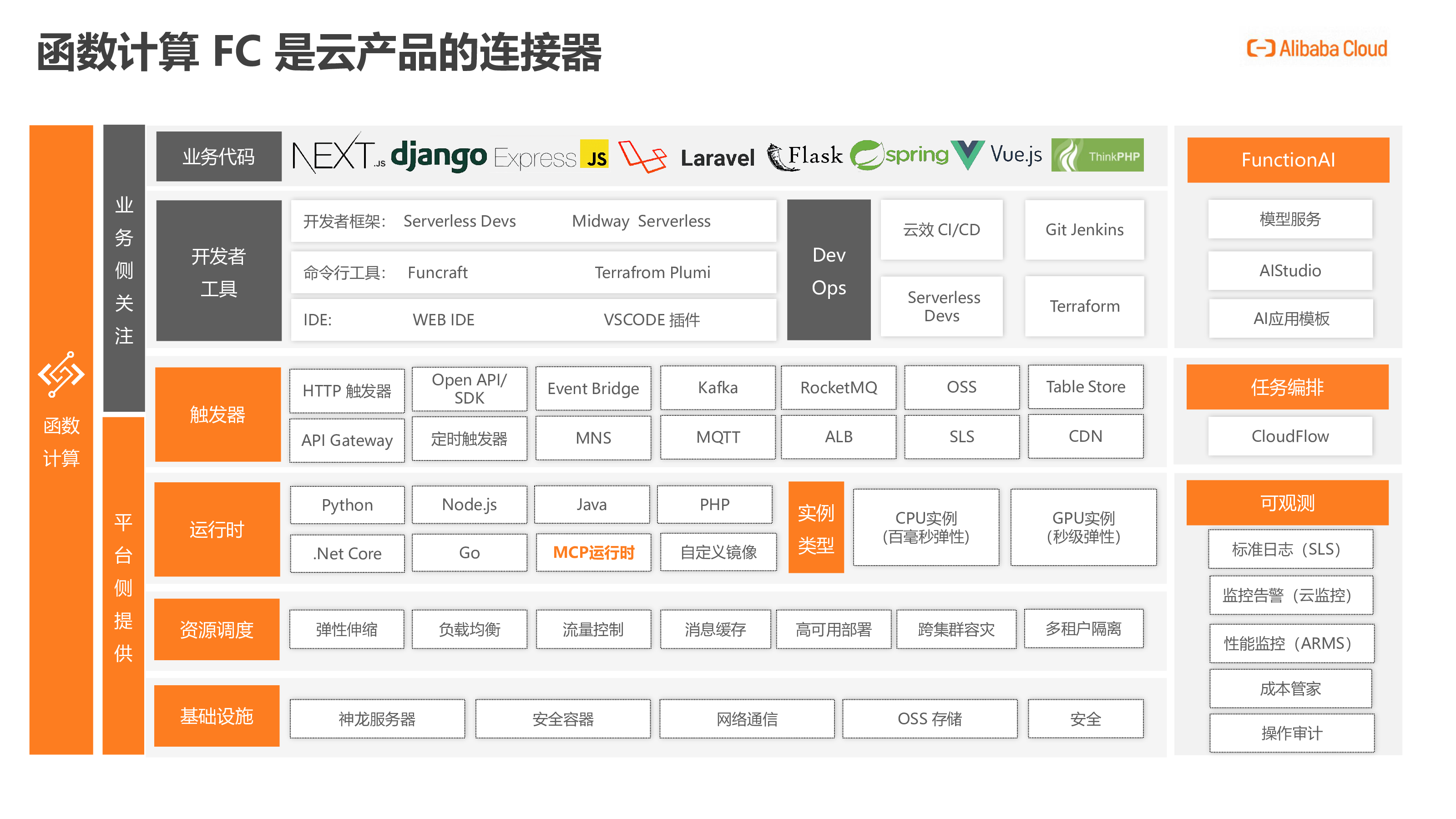The height and width of the screenshot is (819, 1456).
Task: Click the 基础设施 orange label
Action: [x=217, y=716]
